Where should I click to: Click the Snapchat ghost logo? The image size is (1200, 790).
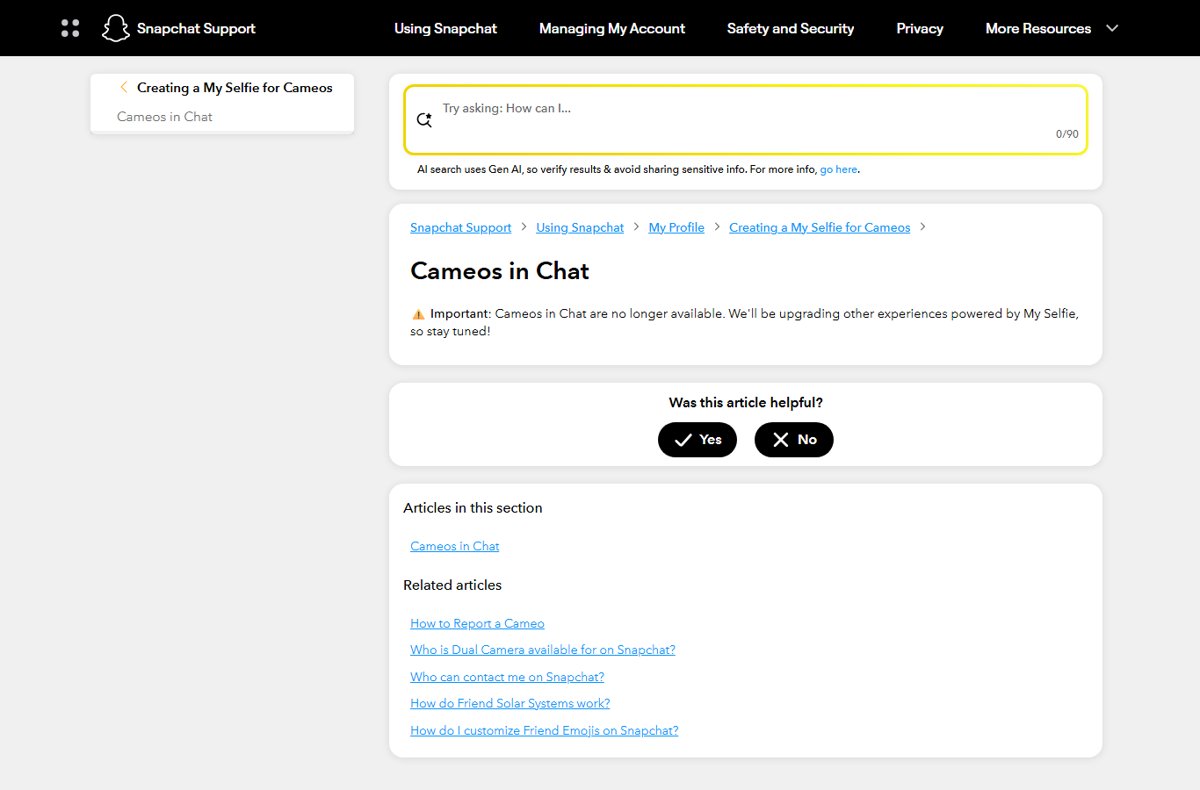(x=116, y=28)
